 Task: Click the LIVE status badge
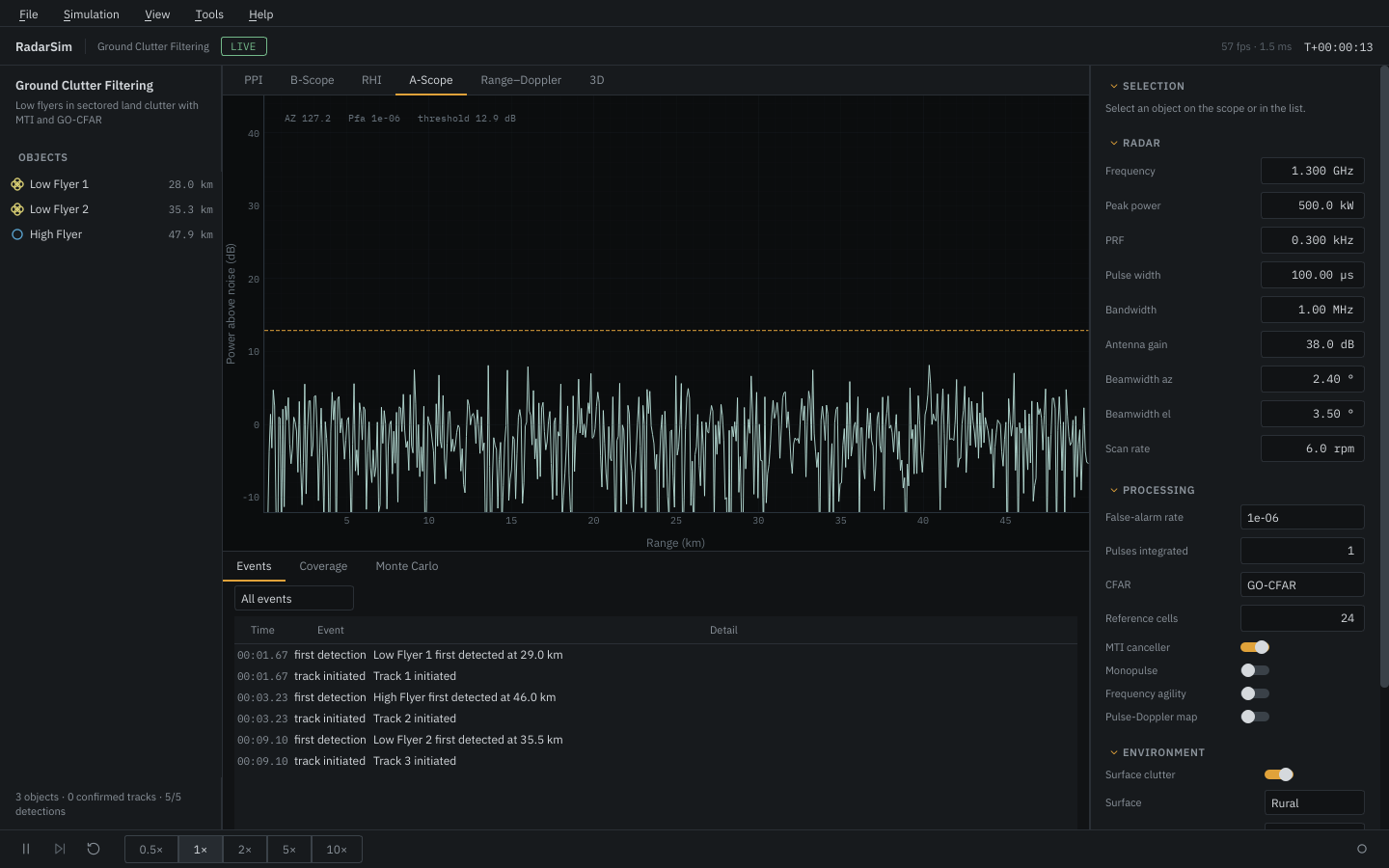tap(244, 46)
